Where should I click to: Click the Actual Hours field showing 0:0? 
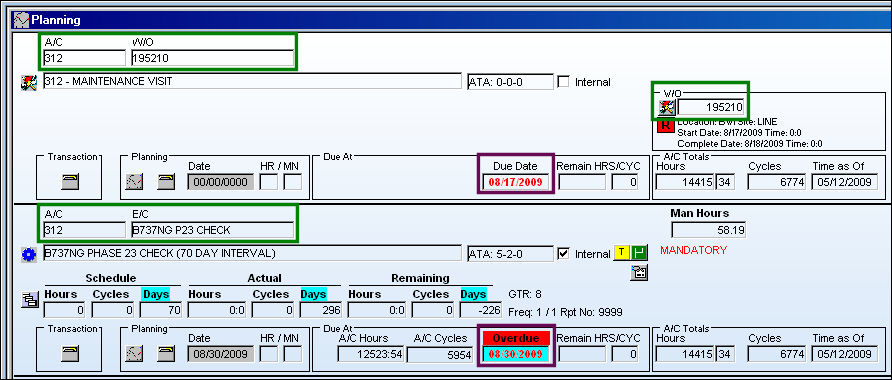218,310
